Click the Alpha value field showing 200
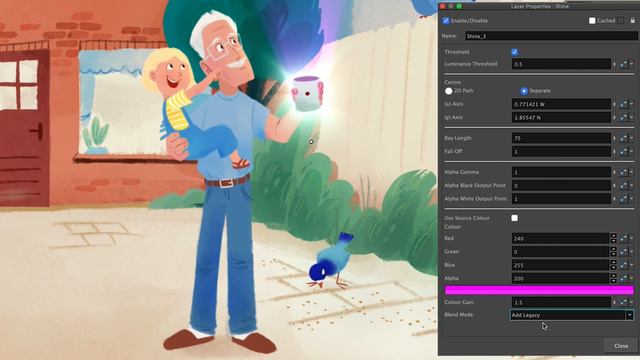The width and height of the screenshot is (640, 360). coord(561,278)
